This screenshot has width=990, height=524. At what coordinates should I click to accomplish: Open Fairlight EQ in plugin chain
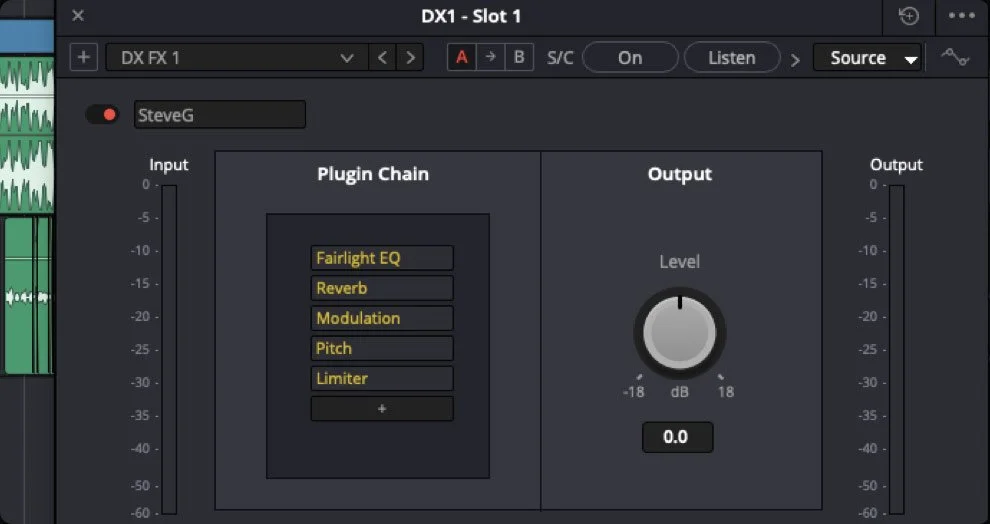[x=382, y=258]
